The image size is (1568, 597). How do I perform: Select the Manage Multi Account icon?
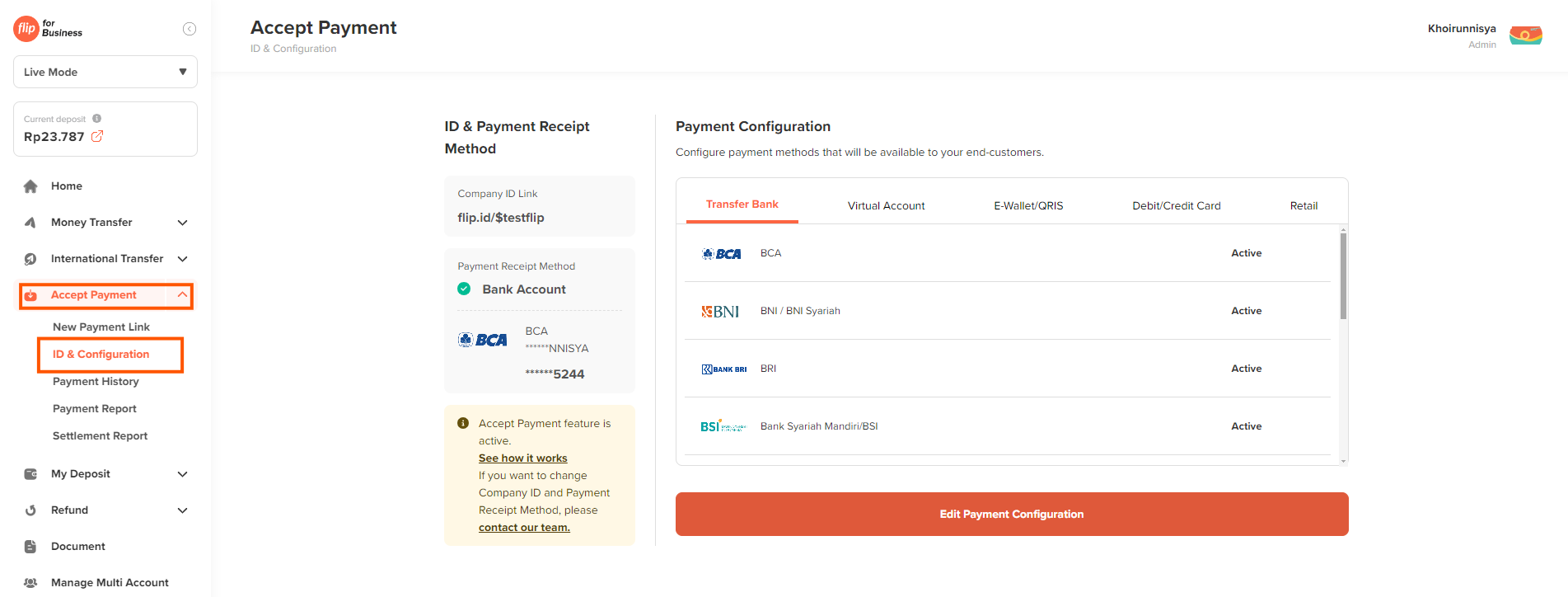tap(30, 582)
